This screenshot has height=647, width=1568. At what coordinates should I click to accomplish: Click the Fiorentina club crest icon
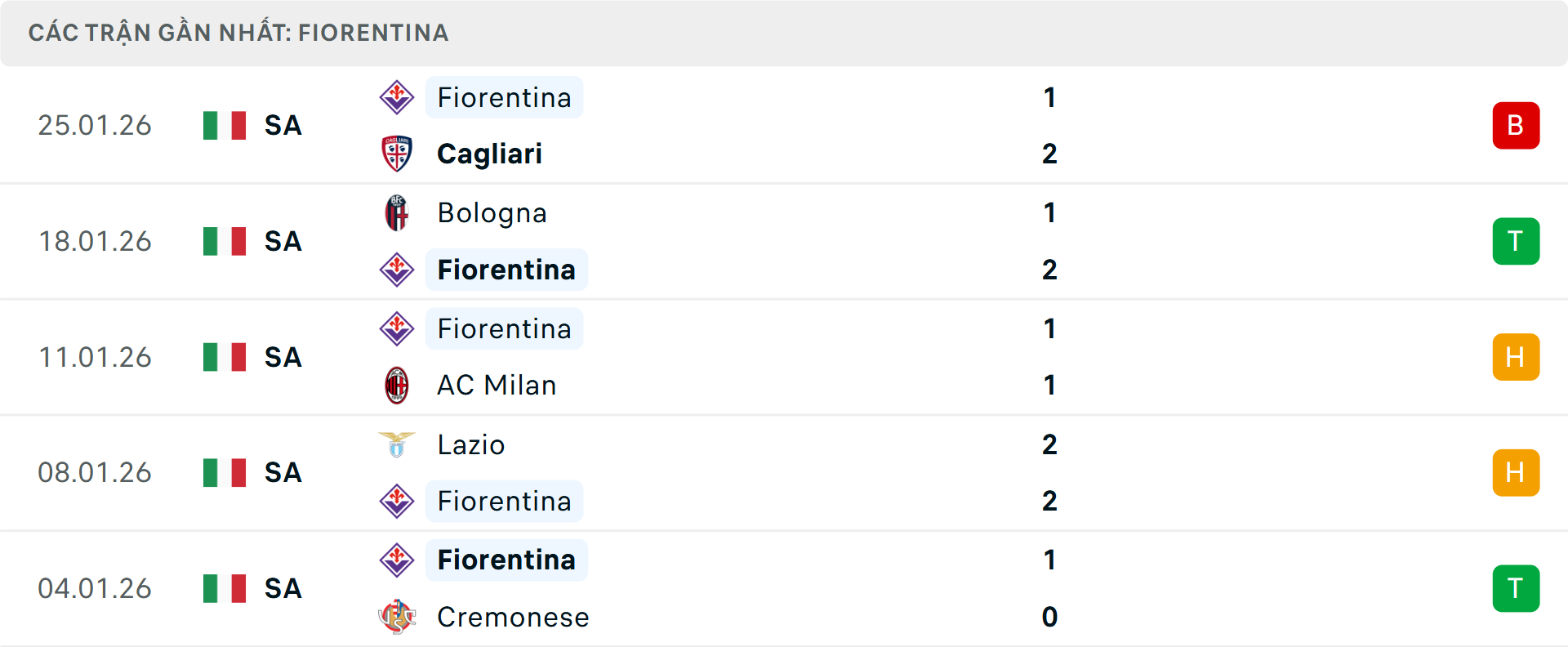398,97
